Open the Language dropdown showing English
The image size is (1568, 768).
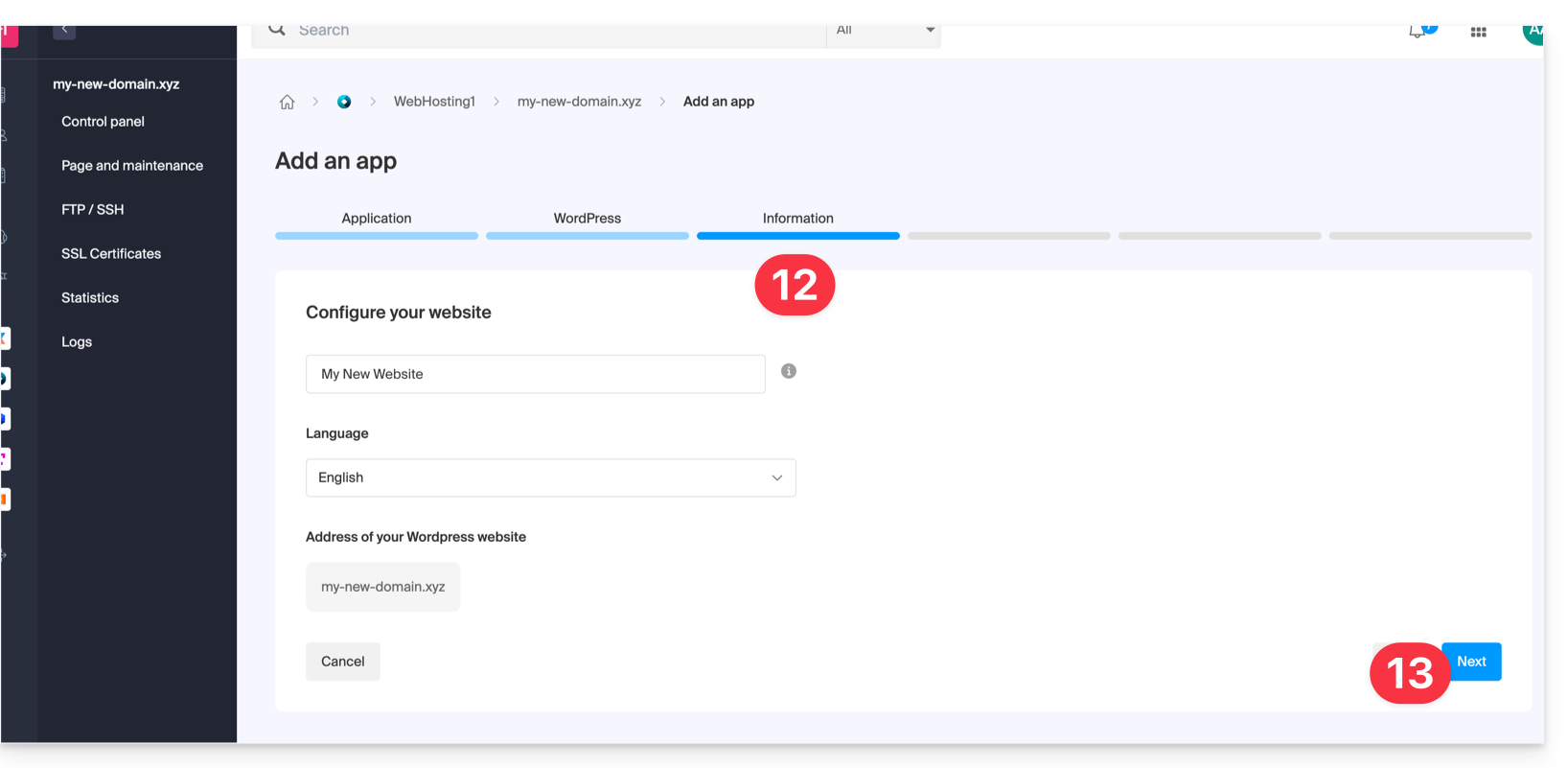(x=551, y=477)
